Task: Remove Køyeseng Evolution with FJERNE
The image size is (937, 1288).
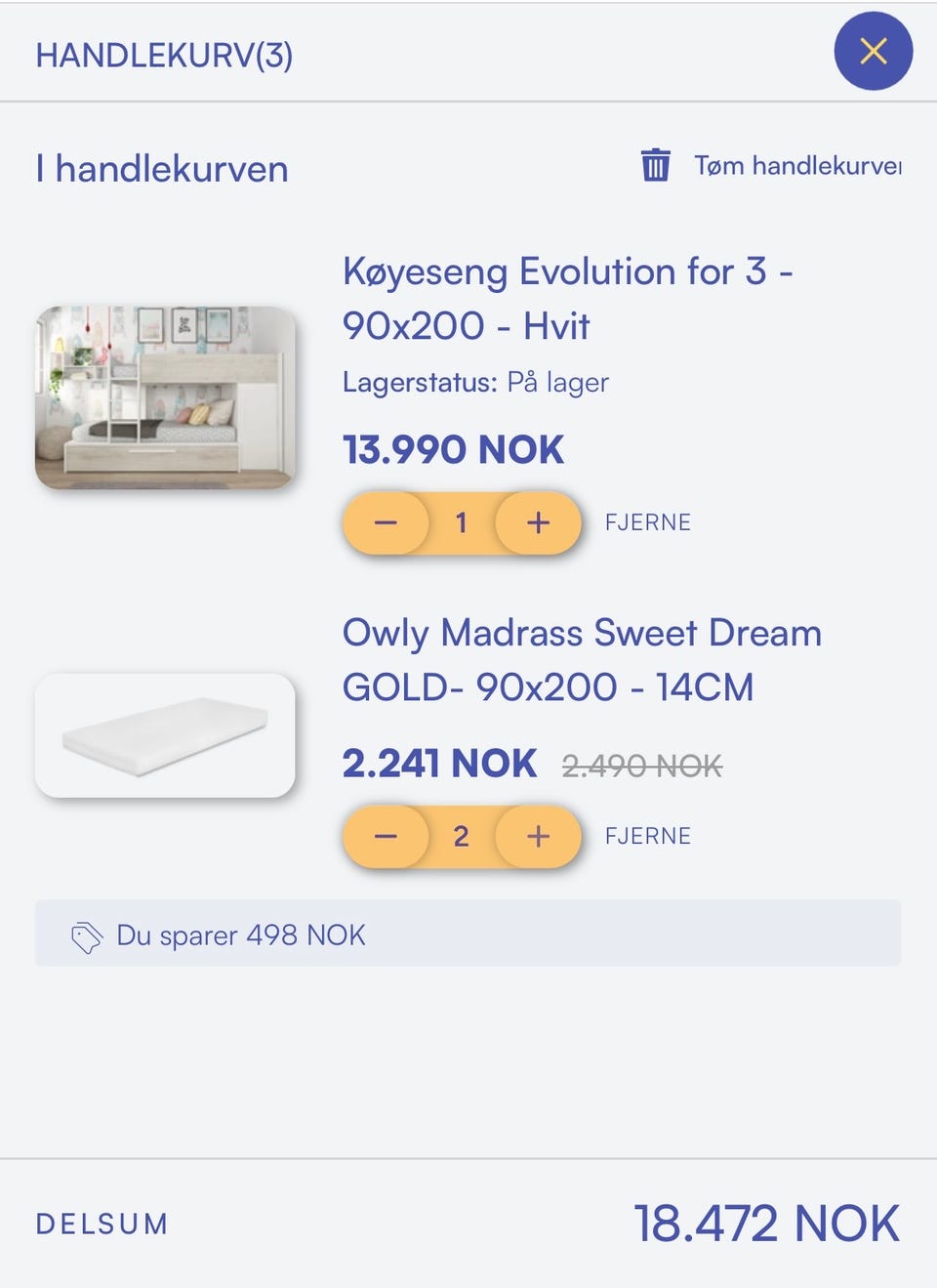Action: click(647, 523)
